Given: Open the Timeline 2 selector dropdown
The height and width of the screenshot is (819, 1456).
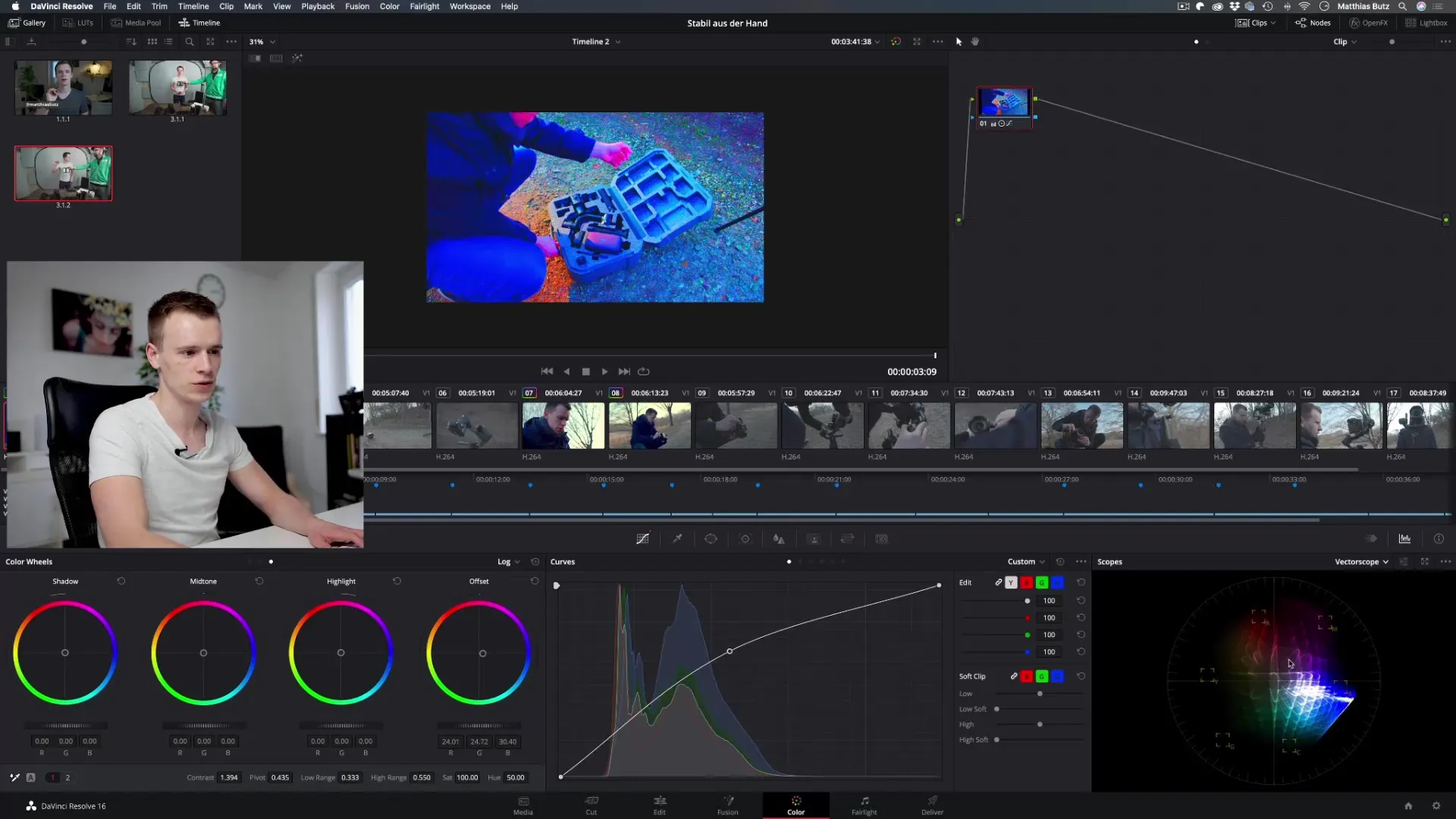Looking at the screenshot, I should 596,42.
